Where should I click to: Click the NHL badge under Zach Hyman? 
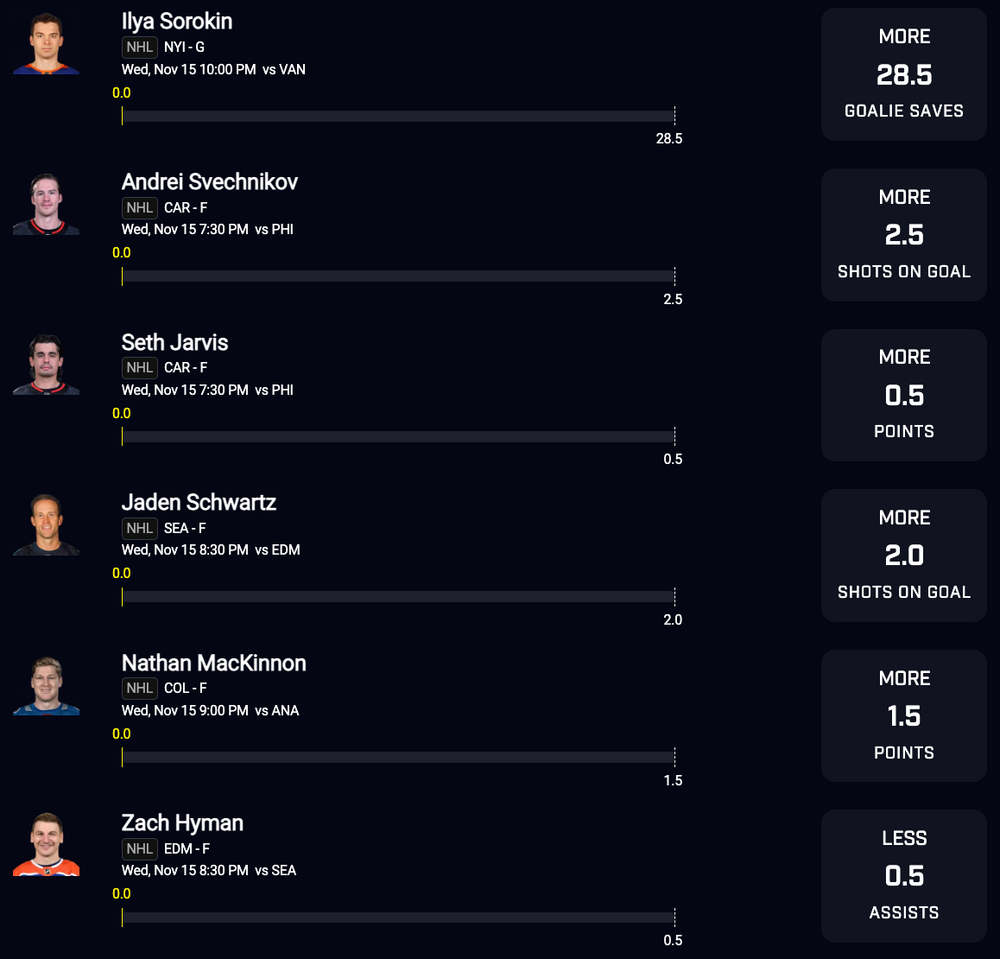[140, 849]
